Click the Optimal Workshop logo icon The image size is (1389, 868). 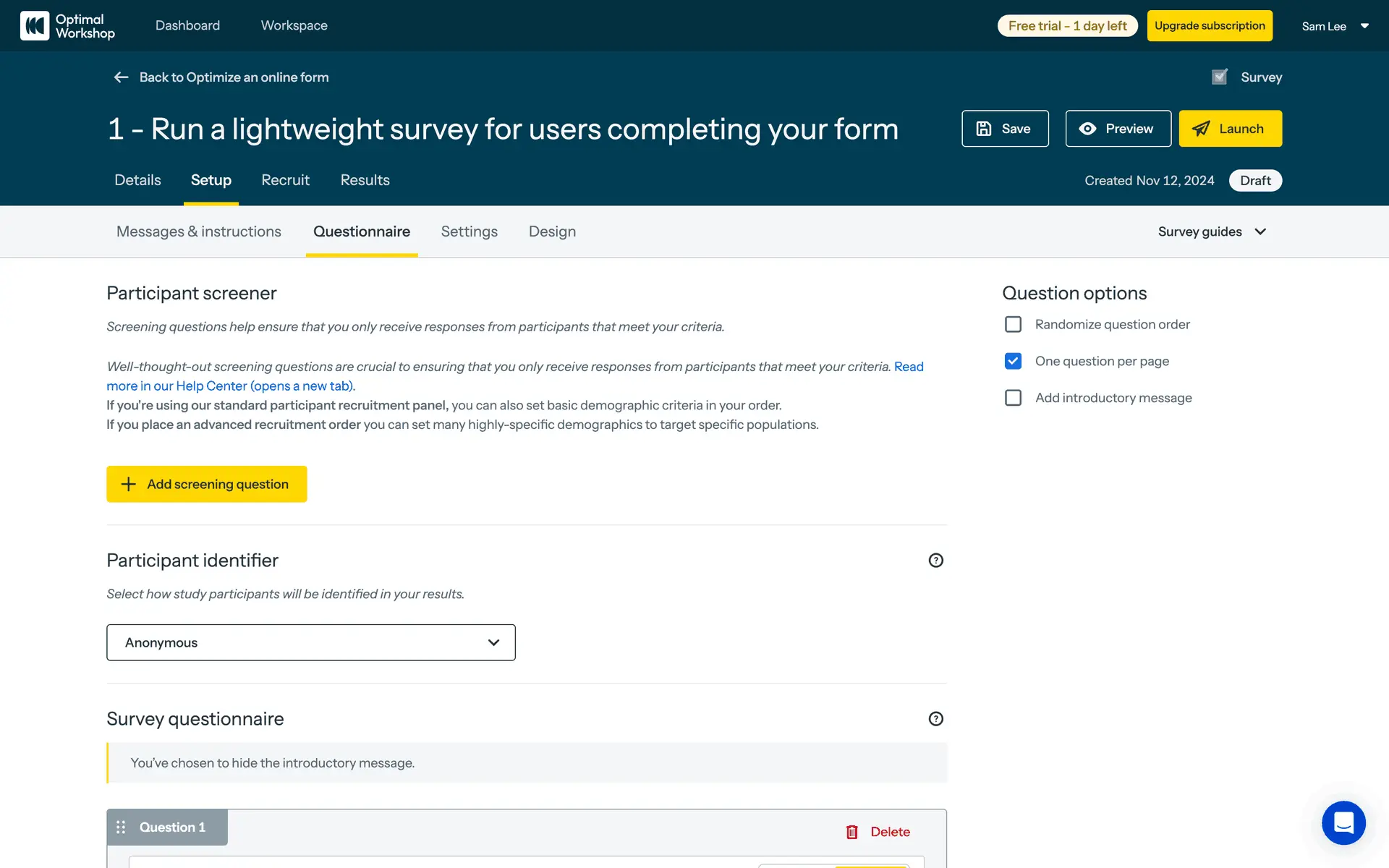[34, 26]
